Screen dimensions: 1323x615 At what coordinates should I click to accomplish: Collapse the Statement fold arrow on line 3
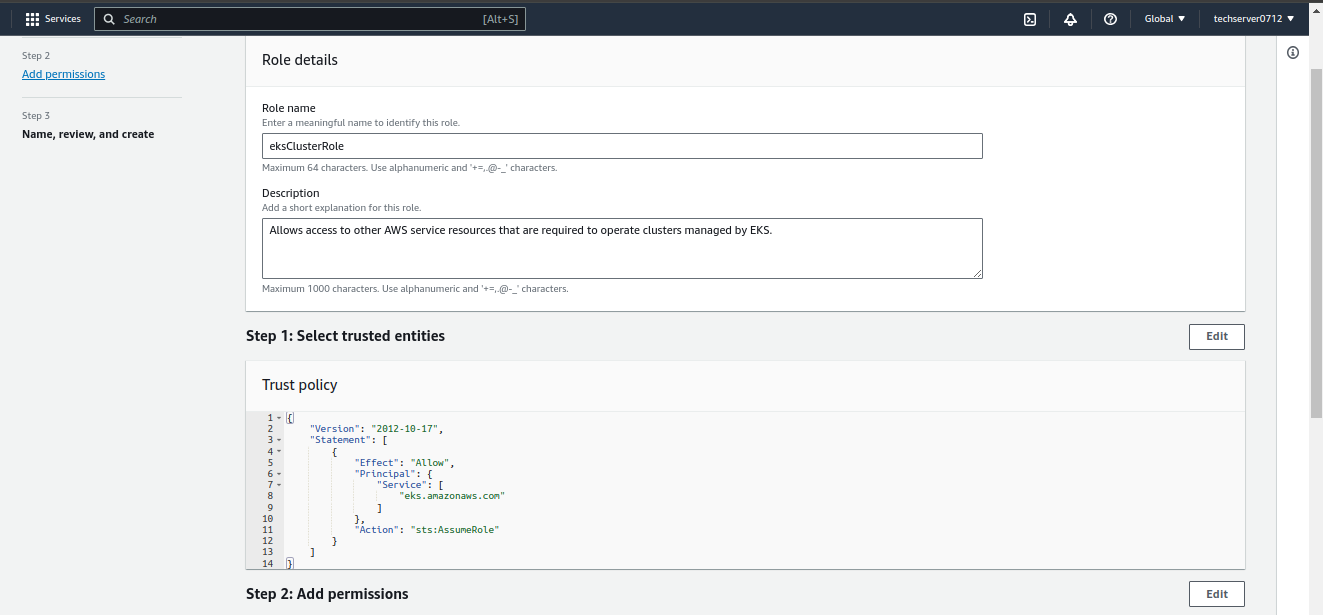pyautogui.click(x=279, y=440)
